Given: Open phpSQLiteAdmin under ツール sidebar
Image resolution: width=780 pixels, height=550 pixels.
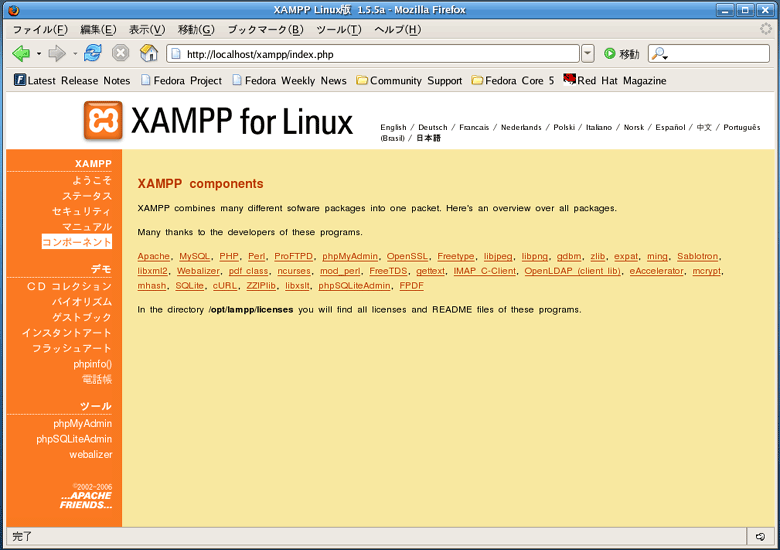Looking at the screenshot, I should click(74, 439).
